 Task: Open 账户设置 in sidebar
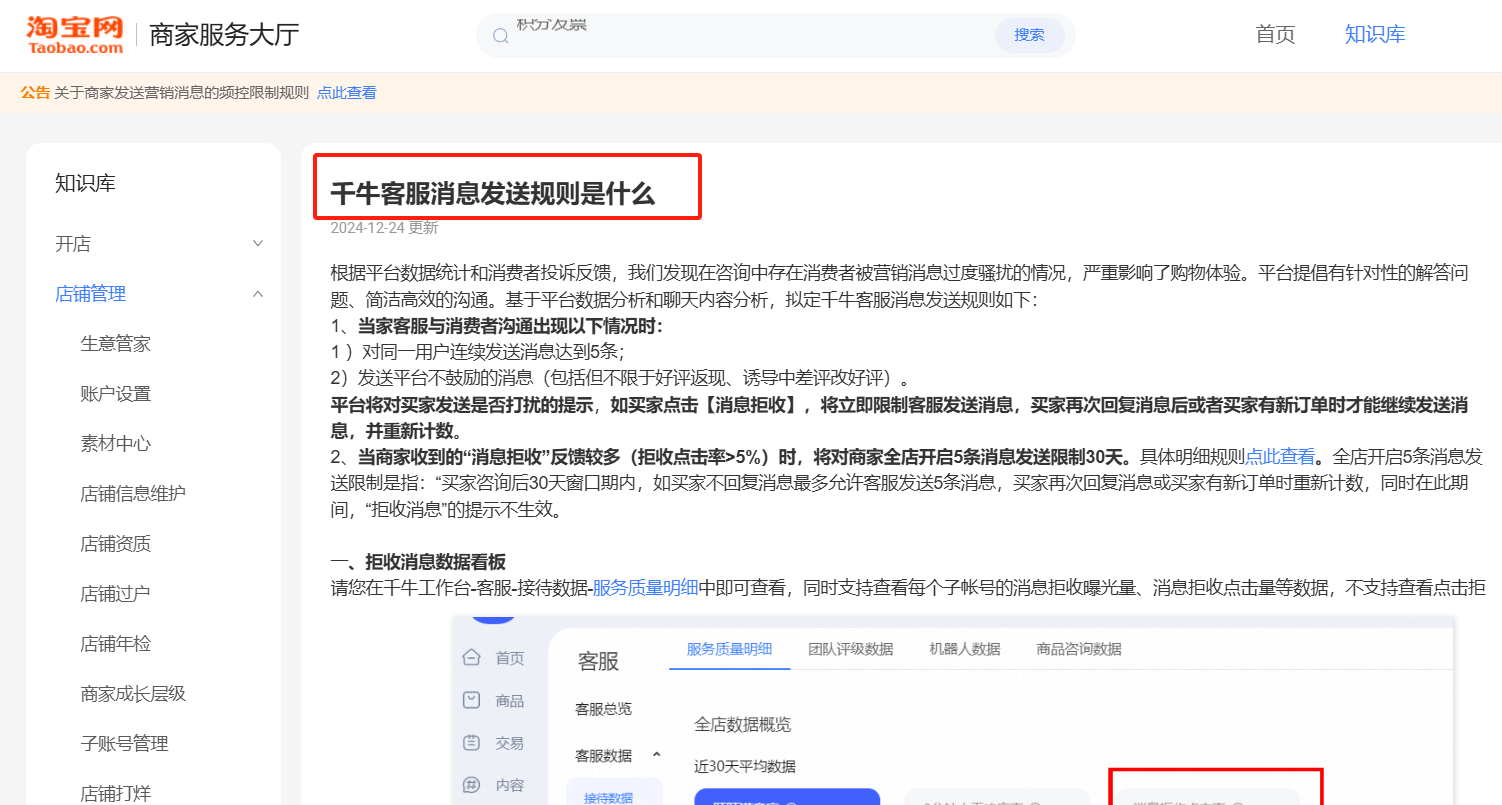tap(116, 394)
